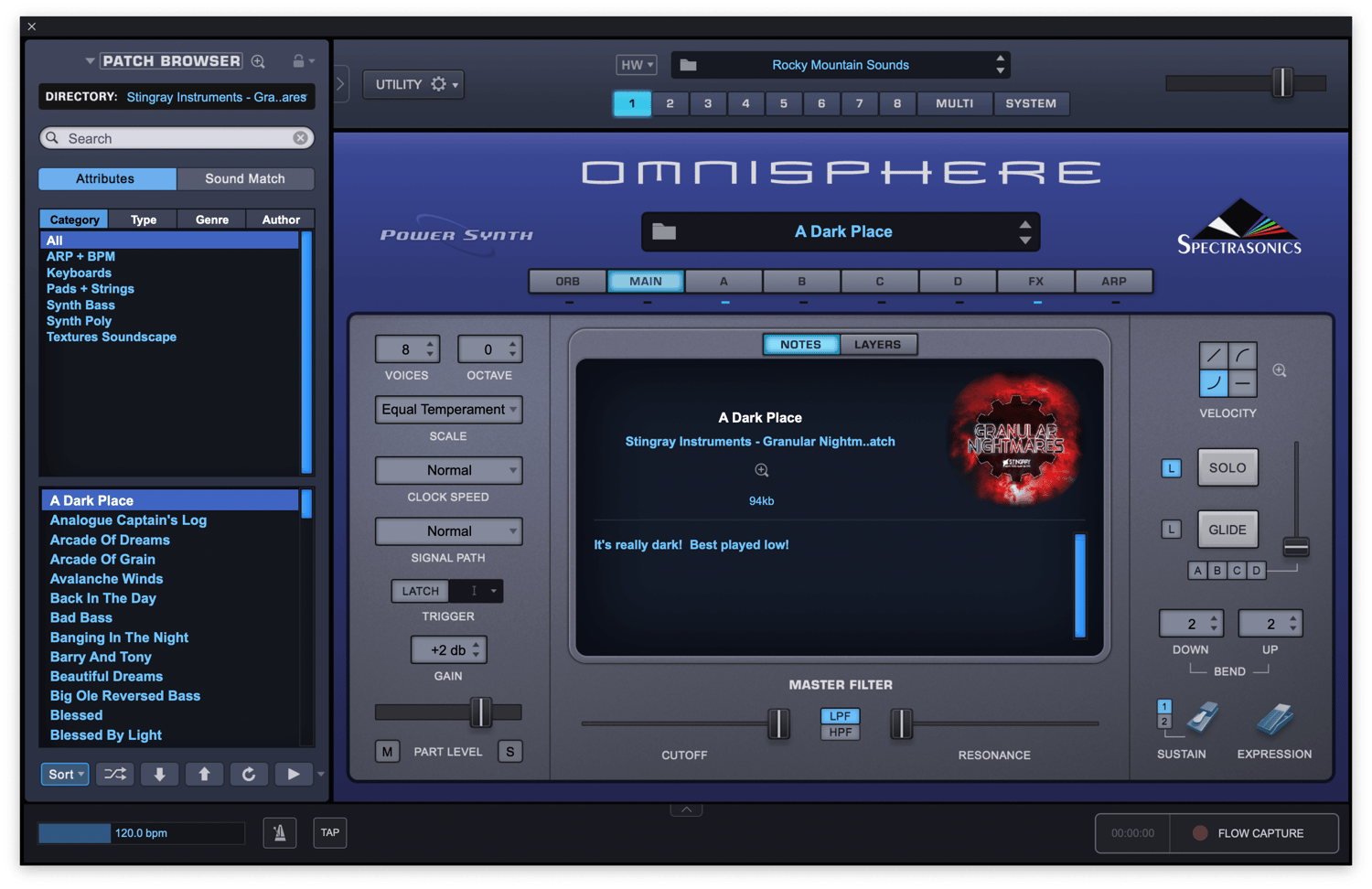The width and height of the screenshot is (1372, 889).
Task: Clear the search field with the X icon
Action: click(300, 138)
